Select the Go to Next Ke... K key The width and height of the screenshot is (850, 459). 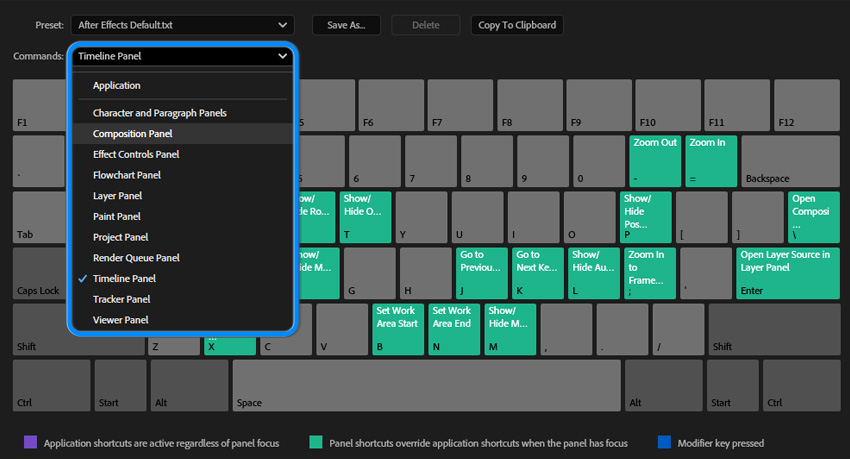tap(538, 273)
